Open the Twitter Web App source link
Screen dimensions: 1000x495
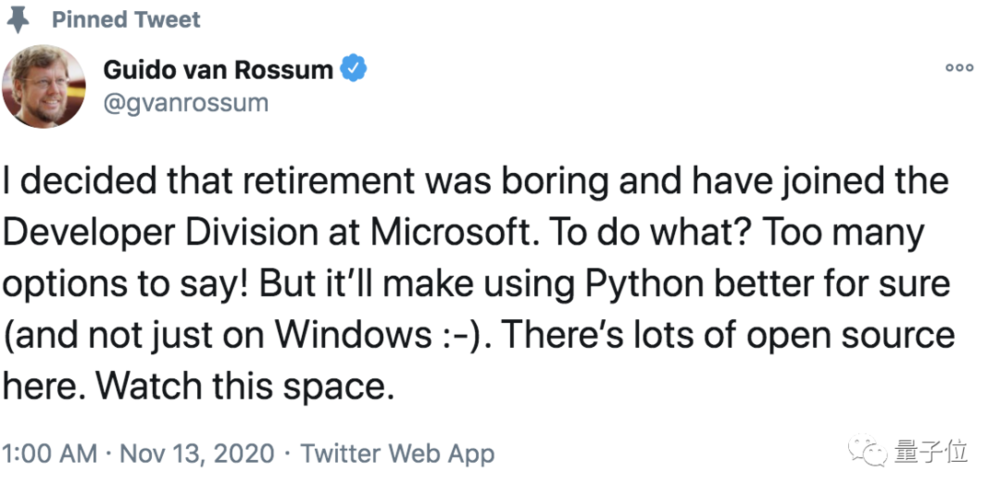[x=397, y=454]
